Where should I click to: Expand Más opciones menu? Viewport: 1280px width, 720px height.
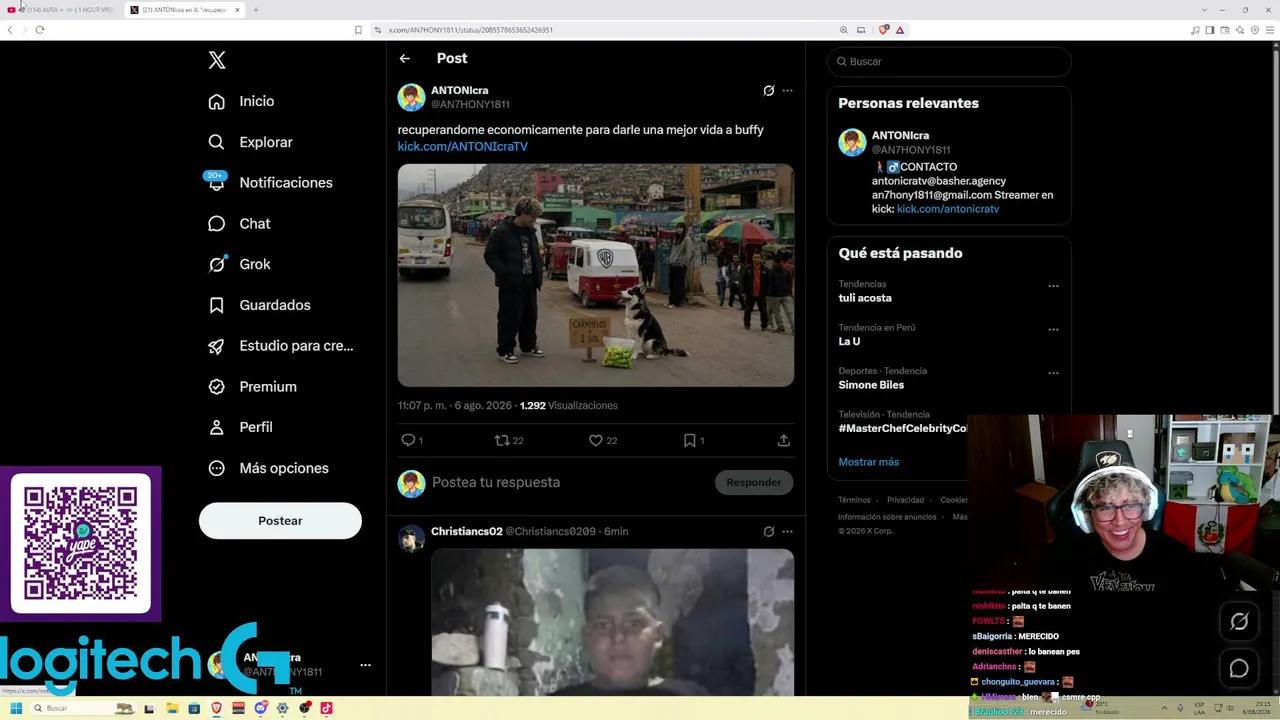(x=268, y=468)
